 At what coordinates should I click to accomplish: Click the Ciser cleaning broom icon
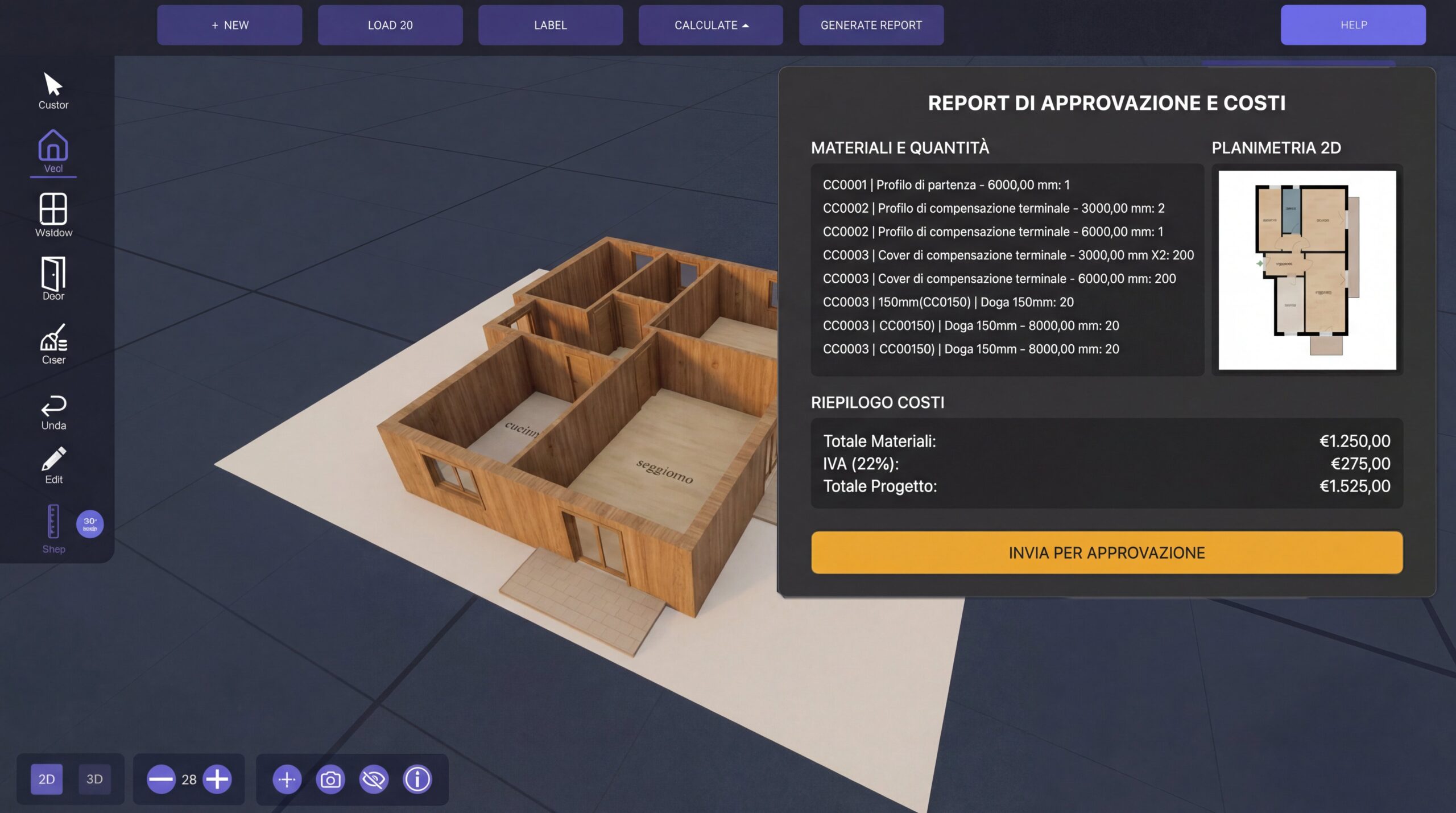pos(53,338)
